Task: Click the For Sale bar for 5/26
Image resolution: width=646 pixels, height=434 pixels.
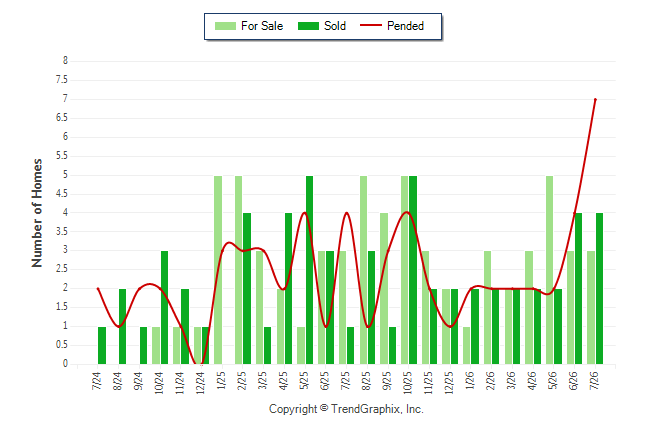Action: tap(550, 270)
